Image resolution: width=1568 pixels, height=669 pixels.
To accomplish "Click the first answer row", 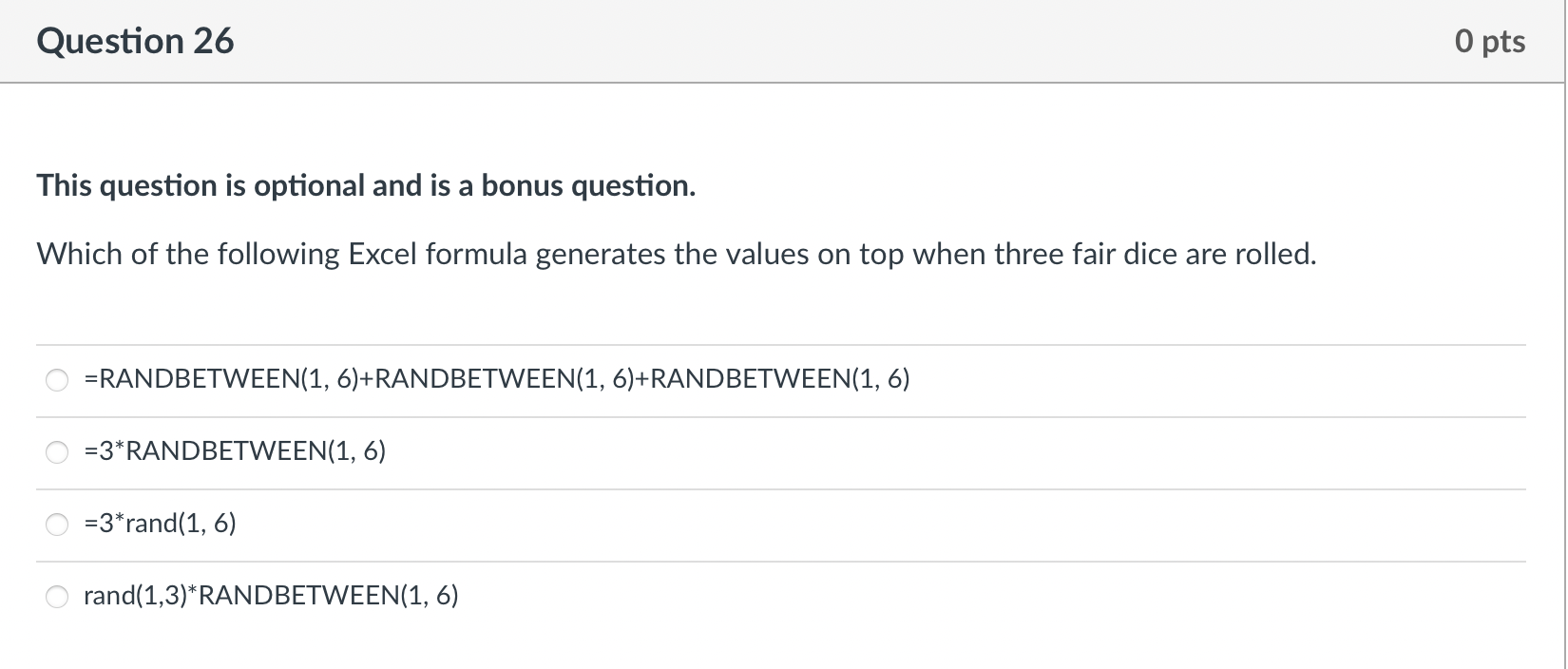I will click(x=760, y=379).
